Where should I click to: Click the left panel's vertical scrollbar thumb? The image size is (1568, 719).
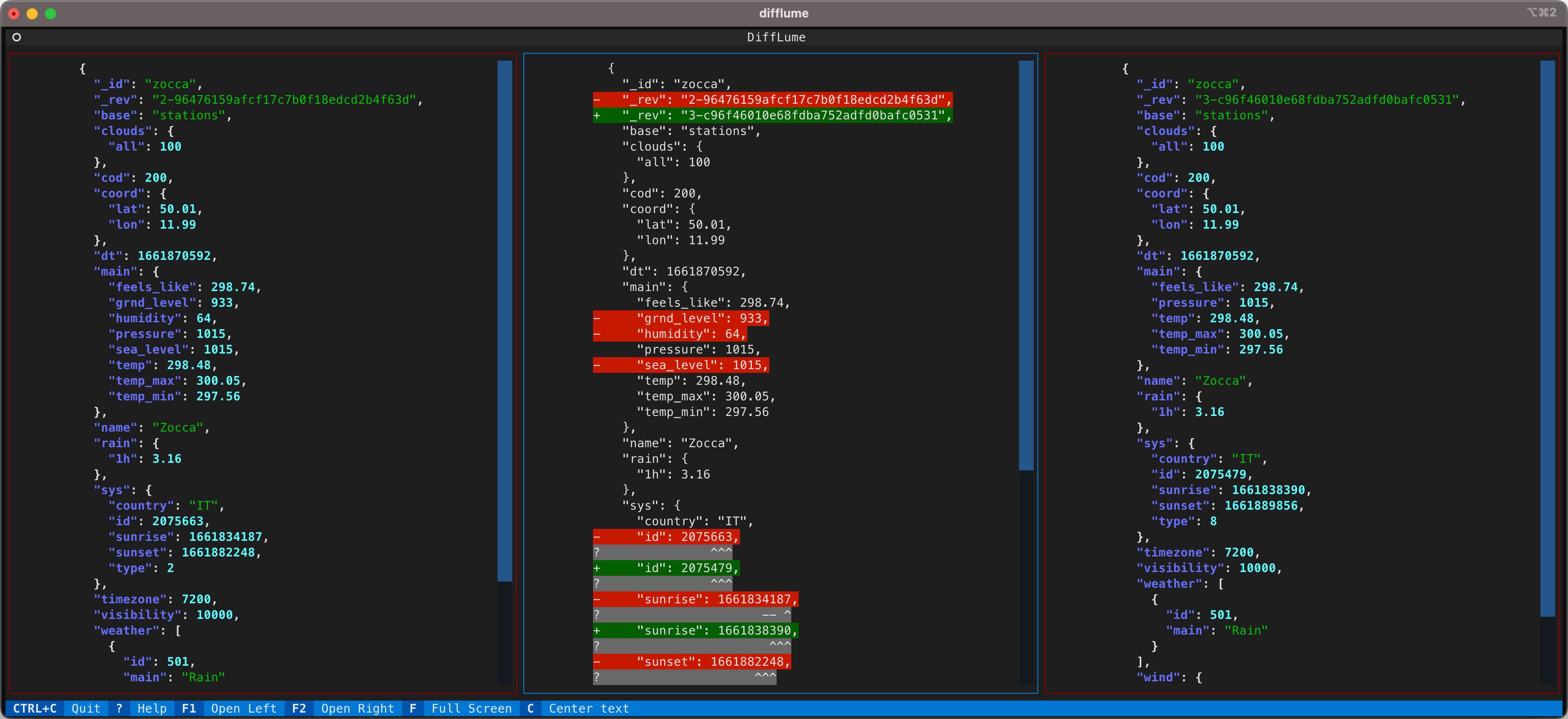coord(504,320)
